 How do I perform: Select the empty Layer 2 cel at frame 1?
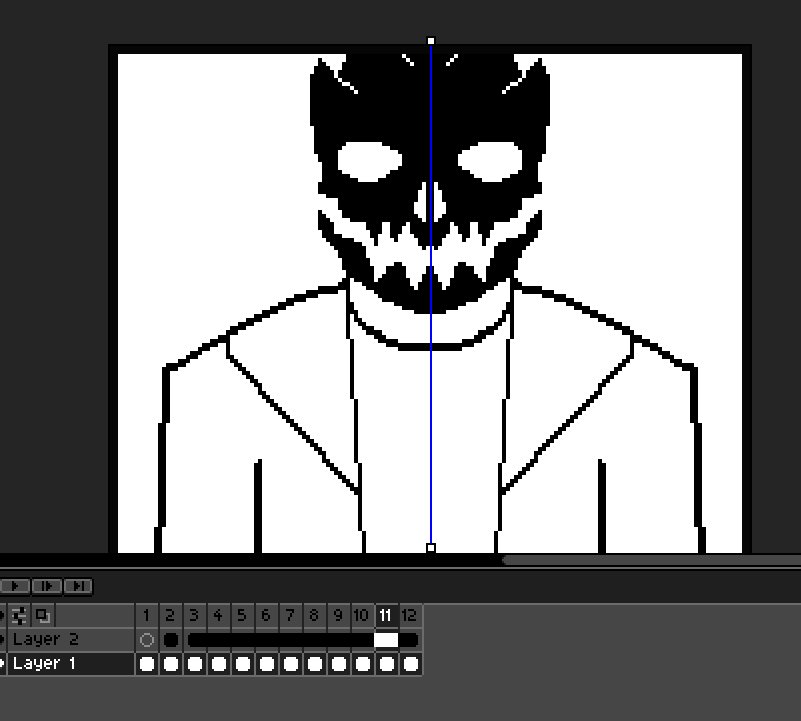pos(147,639)
